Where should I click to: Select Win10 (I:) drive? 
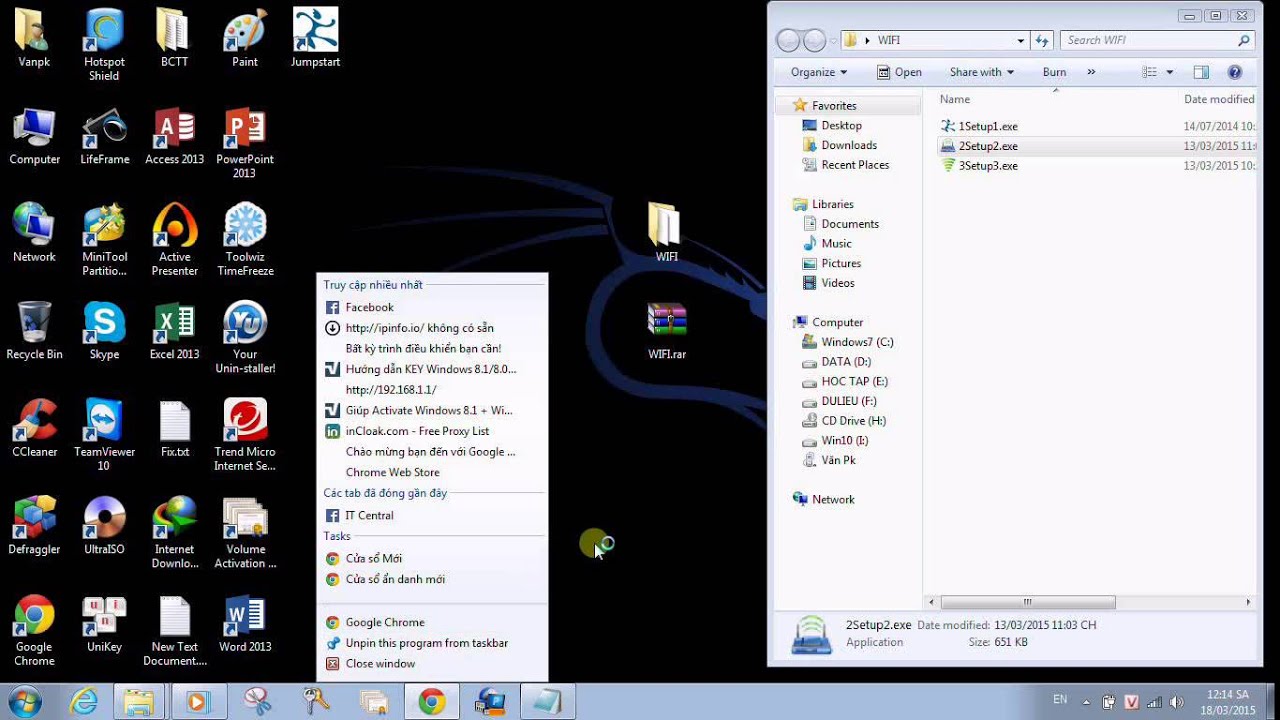pyautogui.click(x=844, y=440)
